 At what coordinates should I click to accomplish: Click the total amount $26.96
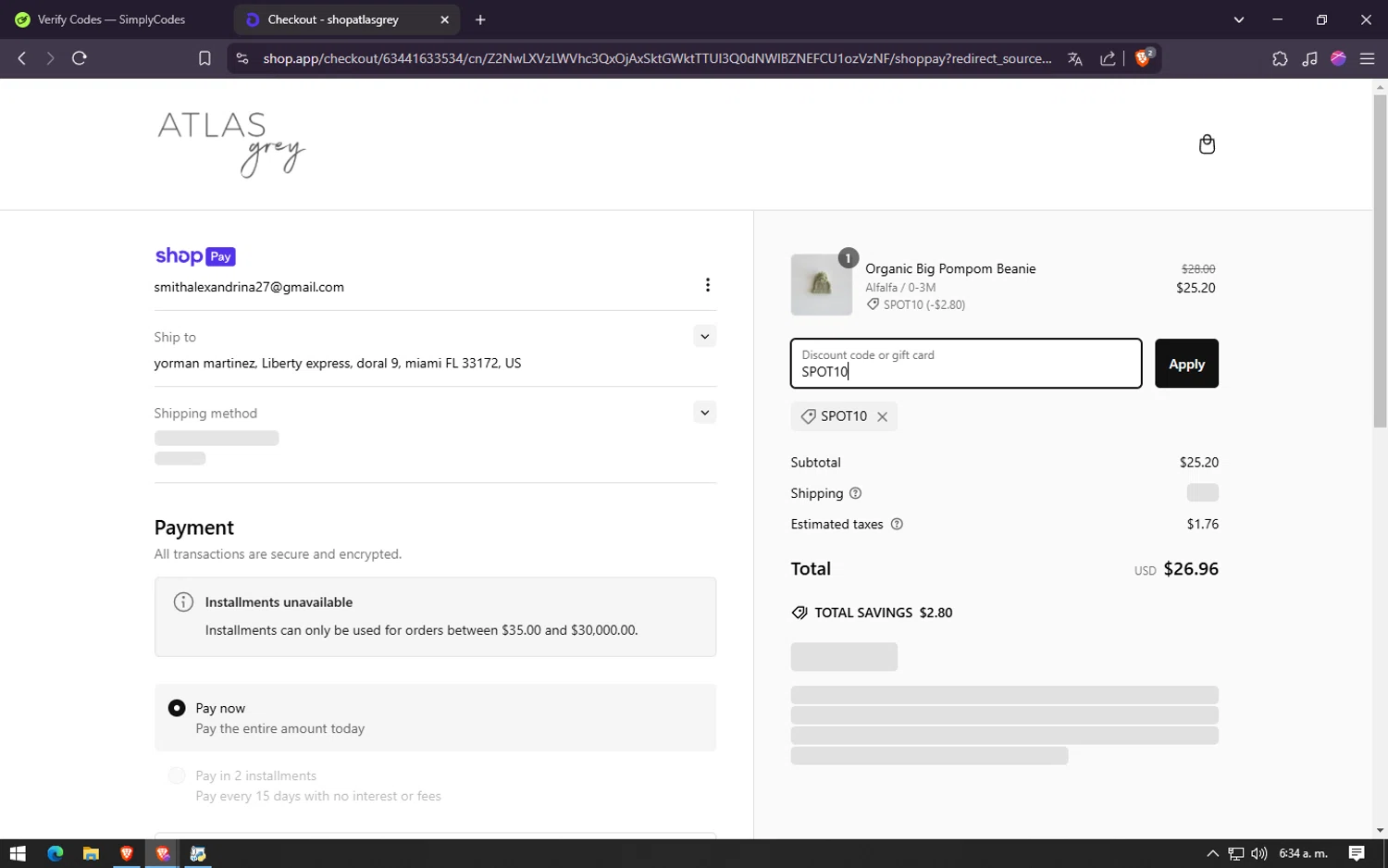(1191, 569)
